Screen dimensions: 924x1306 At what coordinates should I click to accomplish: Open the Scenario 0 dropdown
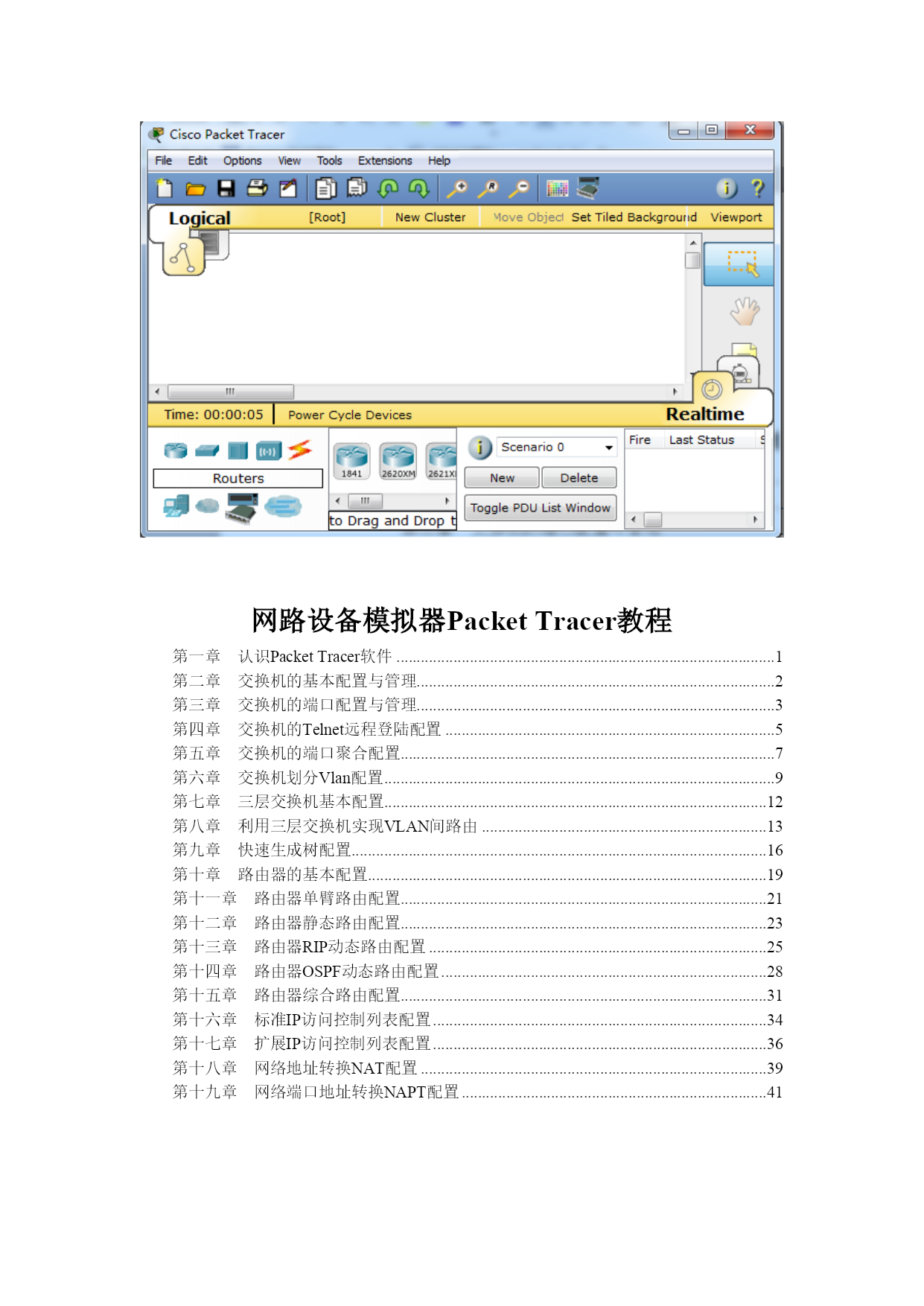pyautogui.click(x=558, y=447)
